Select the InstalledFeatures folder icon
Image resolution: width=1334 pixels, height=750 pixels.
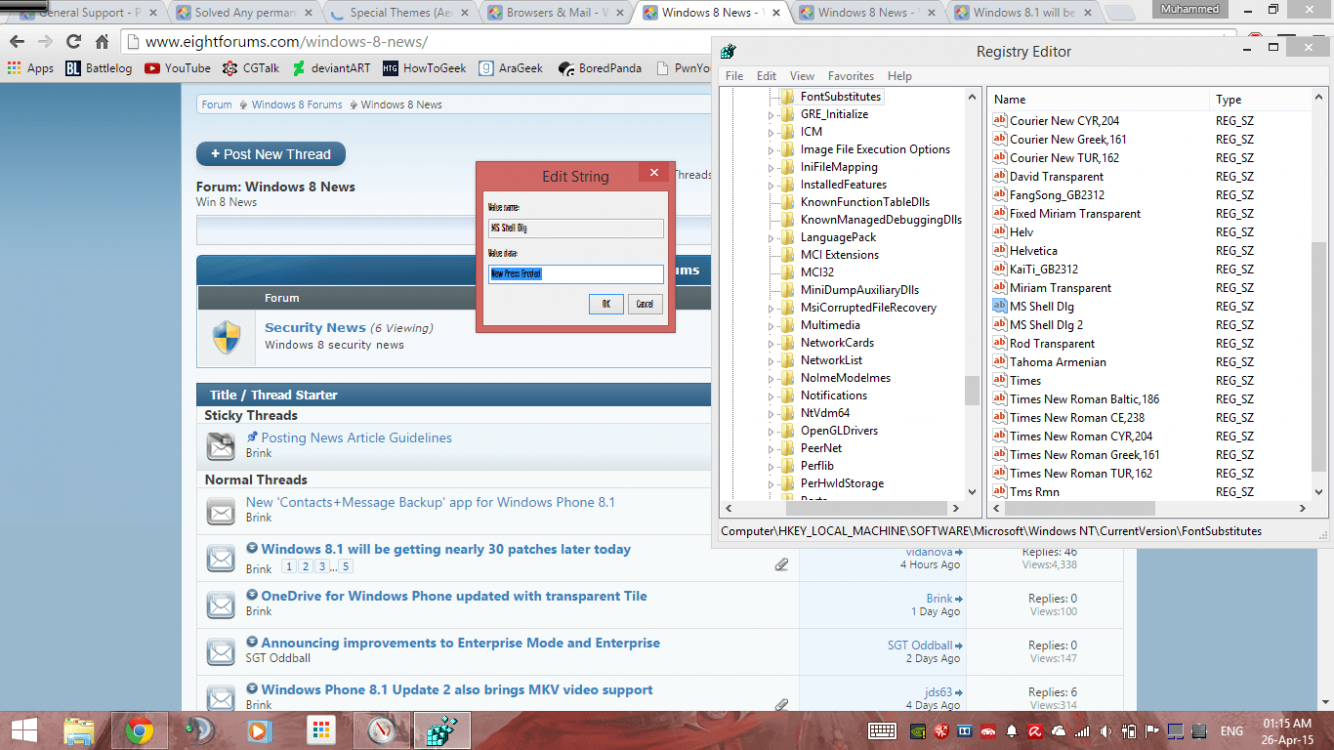coord(787,185)
